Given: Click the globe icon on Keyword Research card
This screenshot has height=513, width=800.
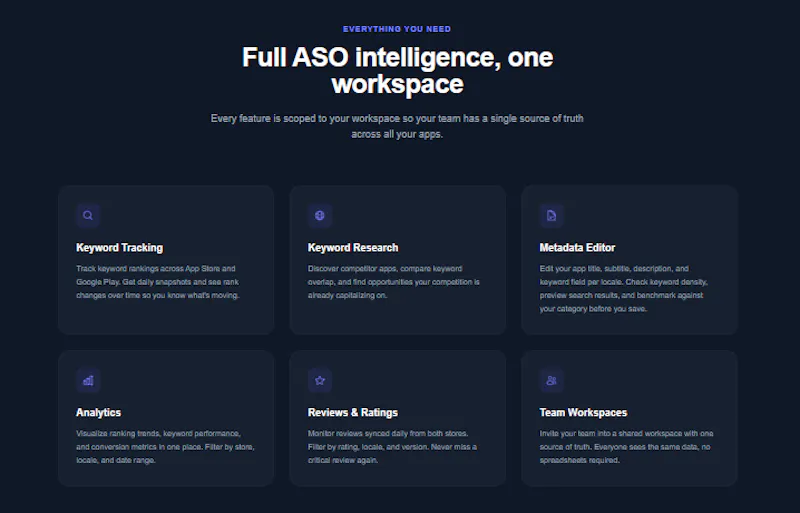Looking at the screenshot, I should pyautogui.click(x=320, y=215).
